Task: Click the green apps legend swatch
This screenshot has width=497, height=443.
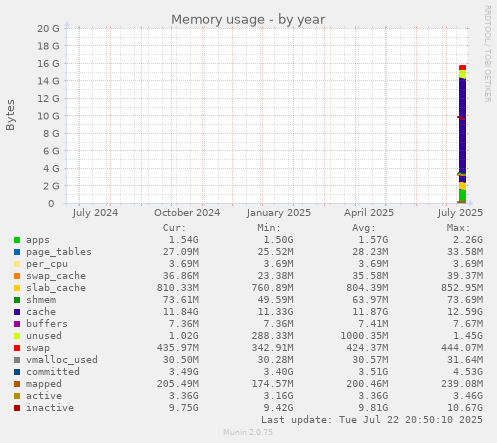Action: point(17,240)
